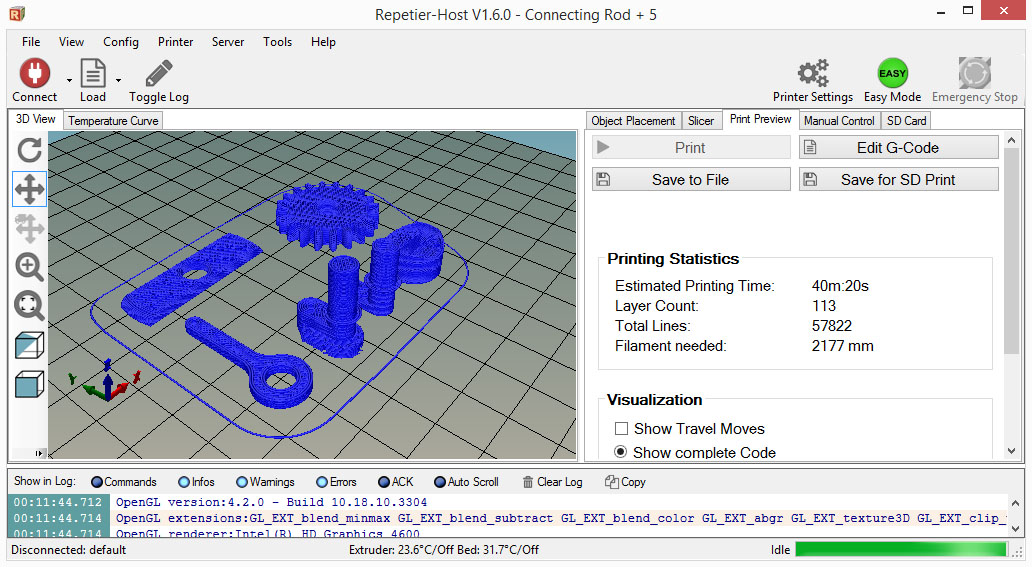The width and height of the screenshot is (1032, 567).
Task: Activate the Zoom view magnifier tool
Action: 30,267
